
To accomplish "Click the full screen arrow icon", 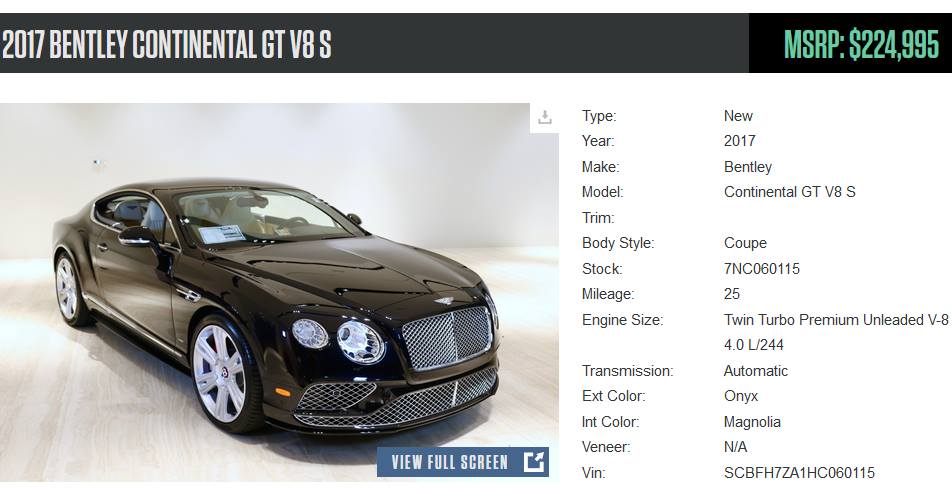I will (x=534, y=462).
